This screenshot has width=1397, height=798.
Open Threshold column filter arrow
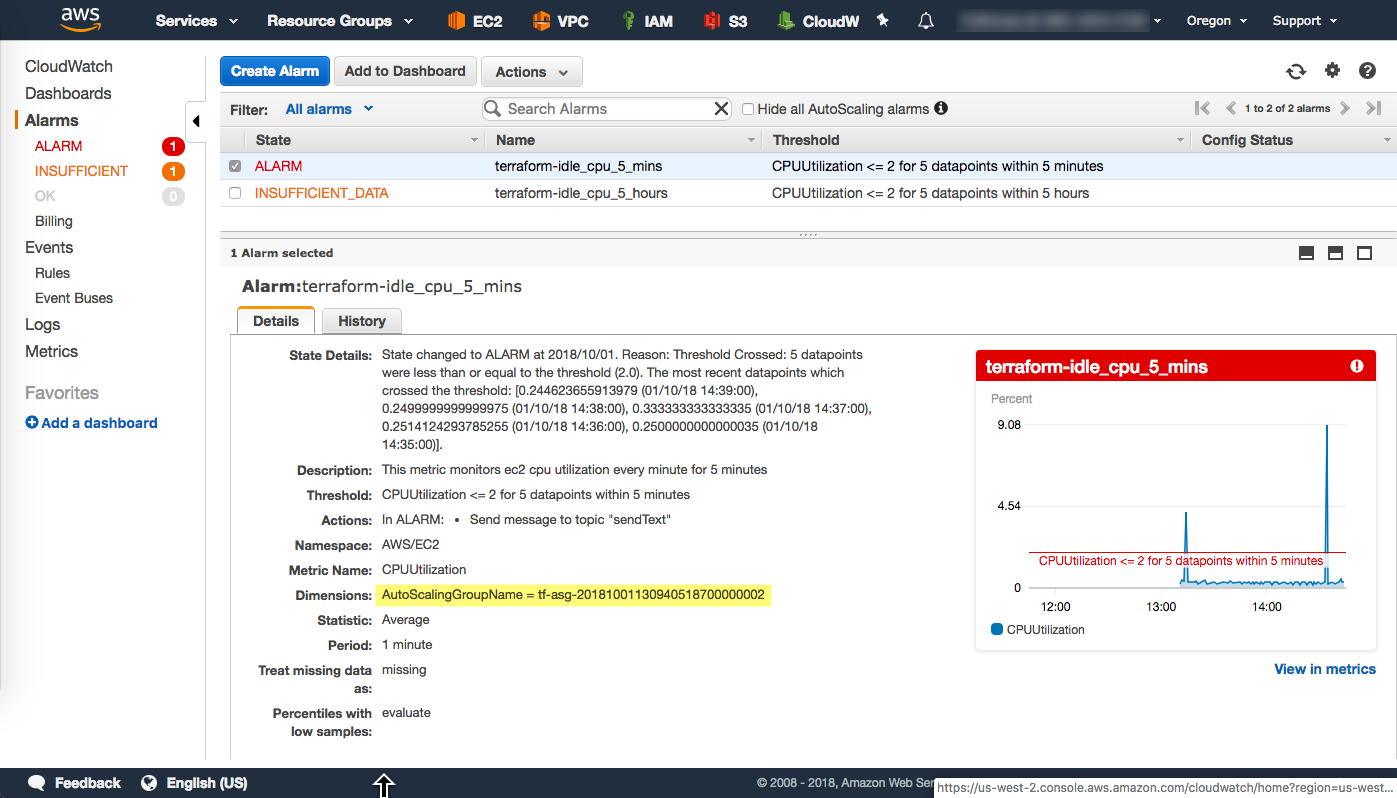(x=1180, y=141)
